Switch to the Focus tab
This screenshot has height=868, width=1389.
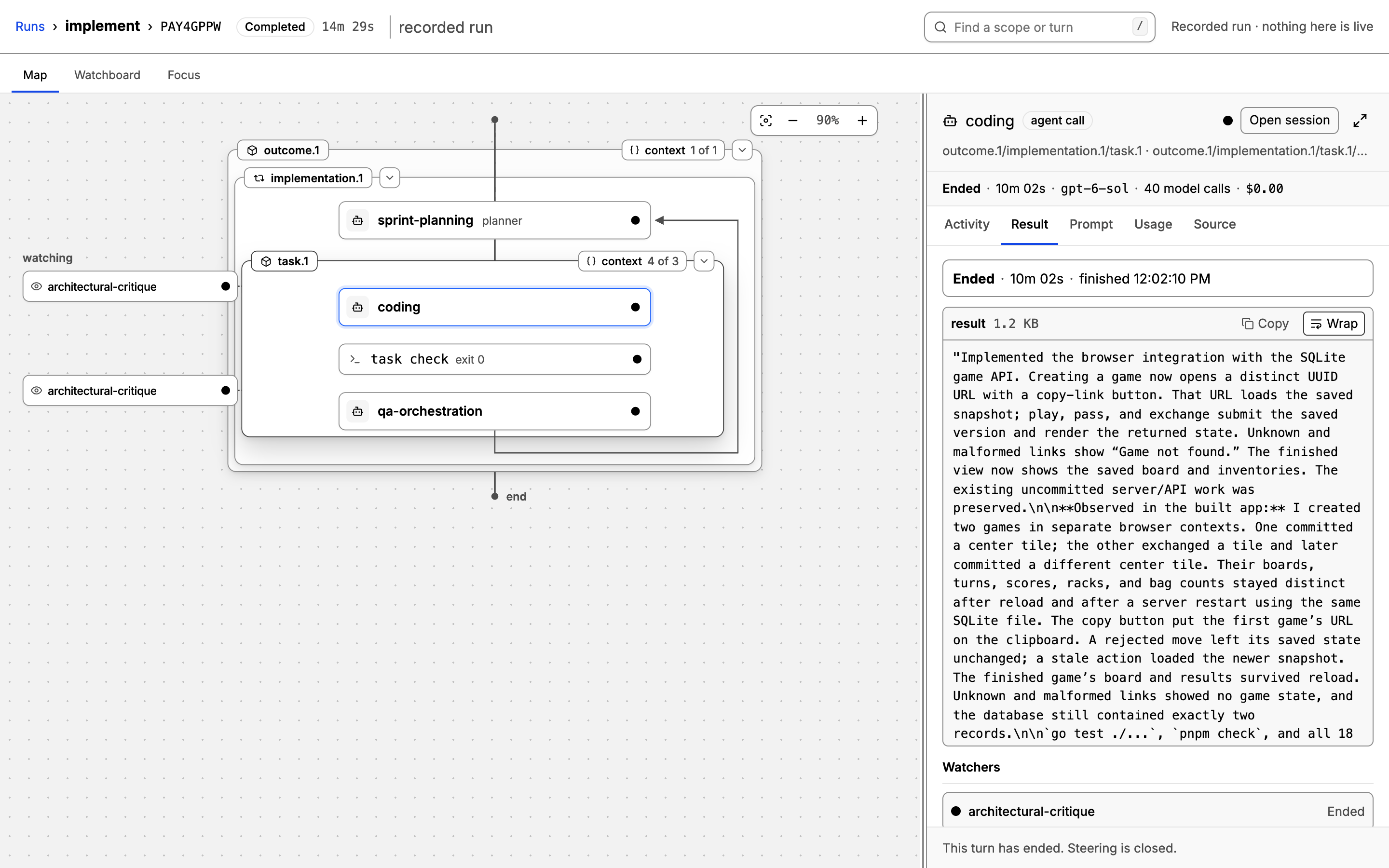[184, 75]
